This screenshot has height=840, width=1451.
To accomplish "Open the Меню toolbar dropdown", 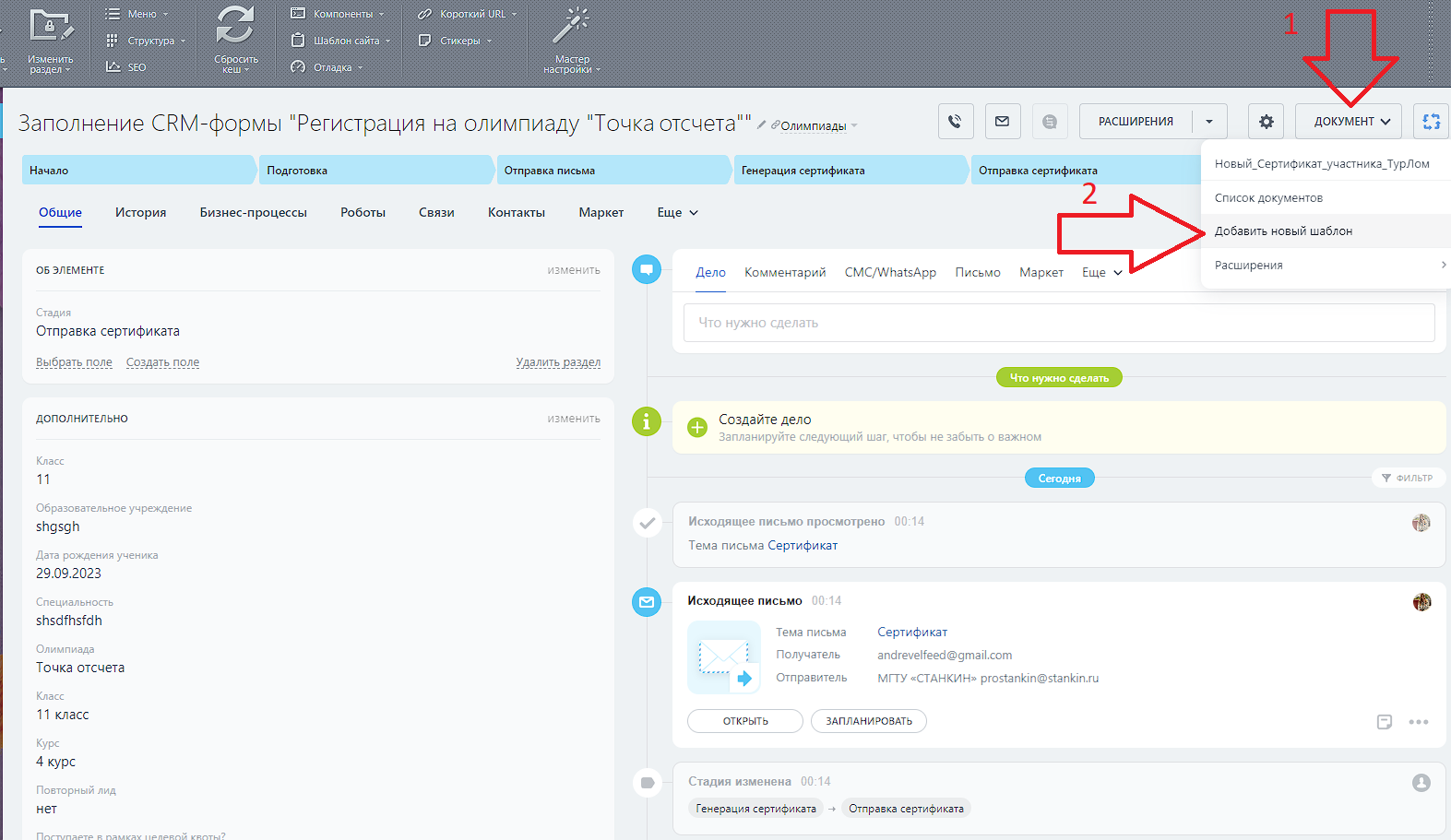I will pos(137,14).
